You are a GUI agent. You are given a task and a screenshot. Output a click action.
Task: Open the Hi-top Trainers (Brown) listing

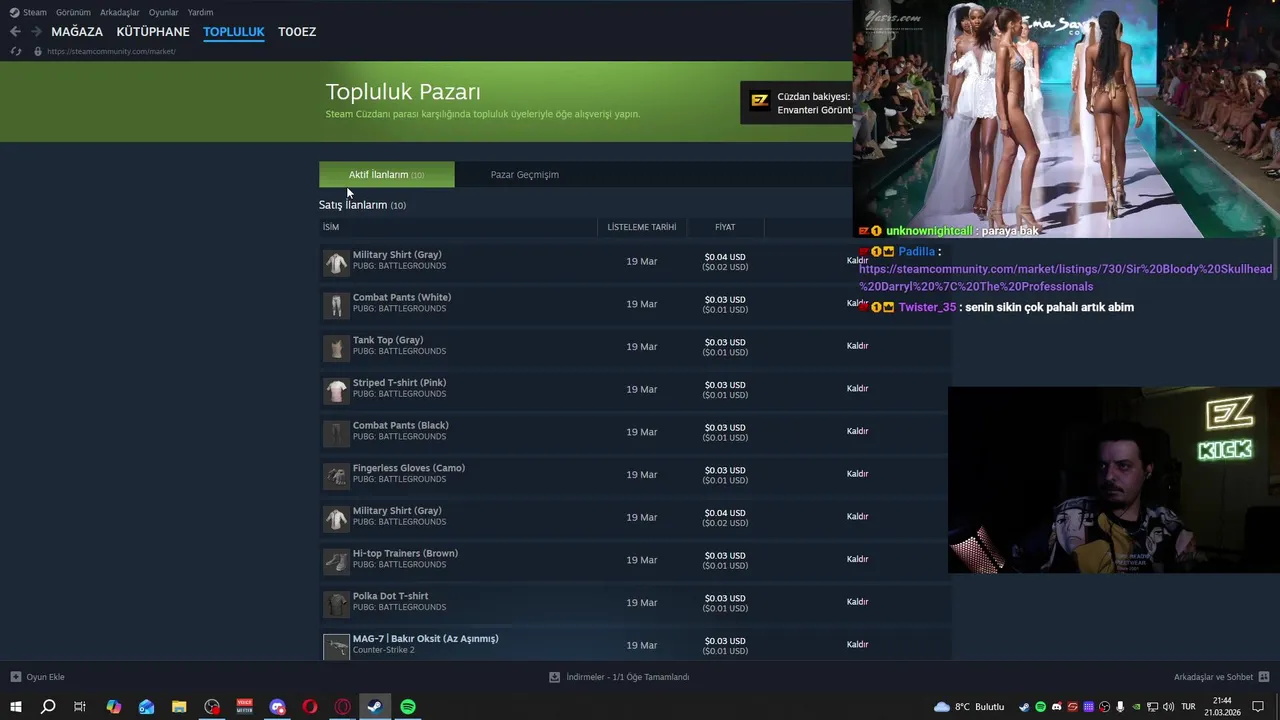coord(405,553)
